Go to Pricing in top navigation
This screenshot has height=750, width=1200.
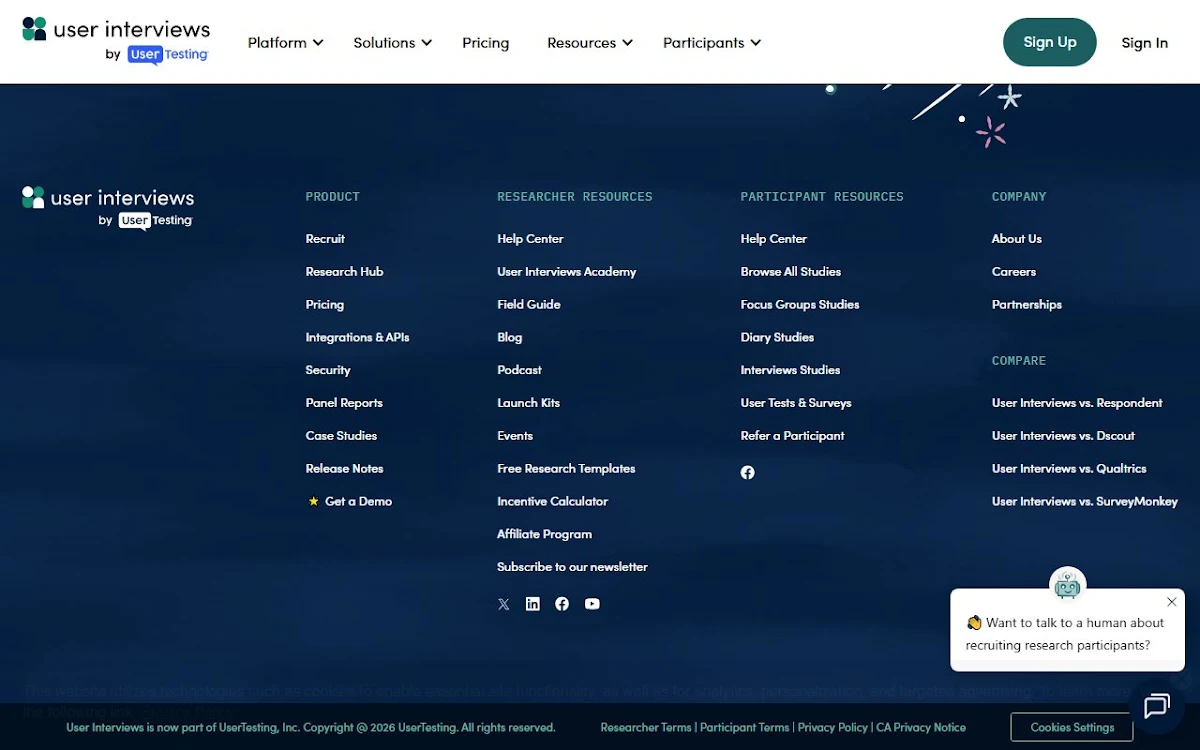coord(486,42)
